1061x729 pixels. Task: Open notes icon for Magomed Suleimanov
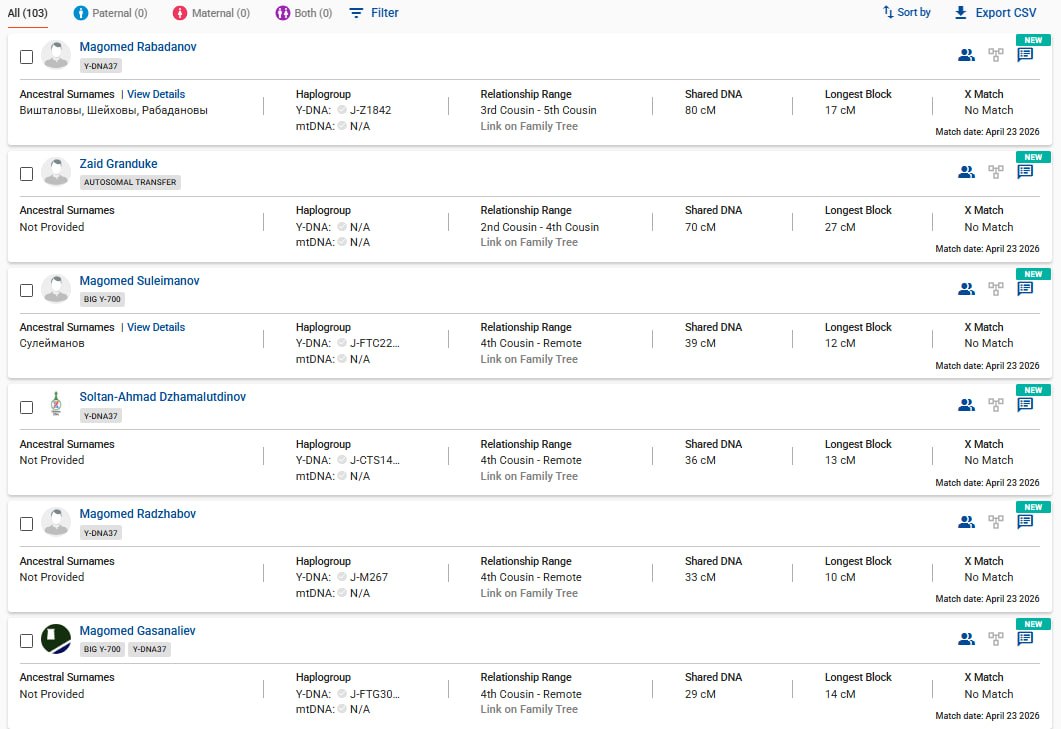(1025, 289)
